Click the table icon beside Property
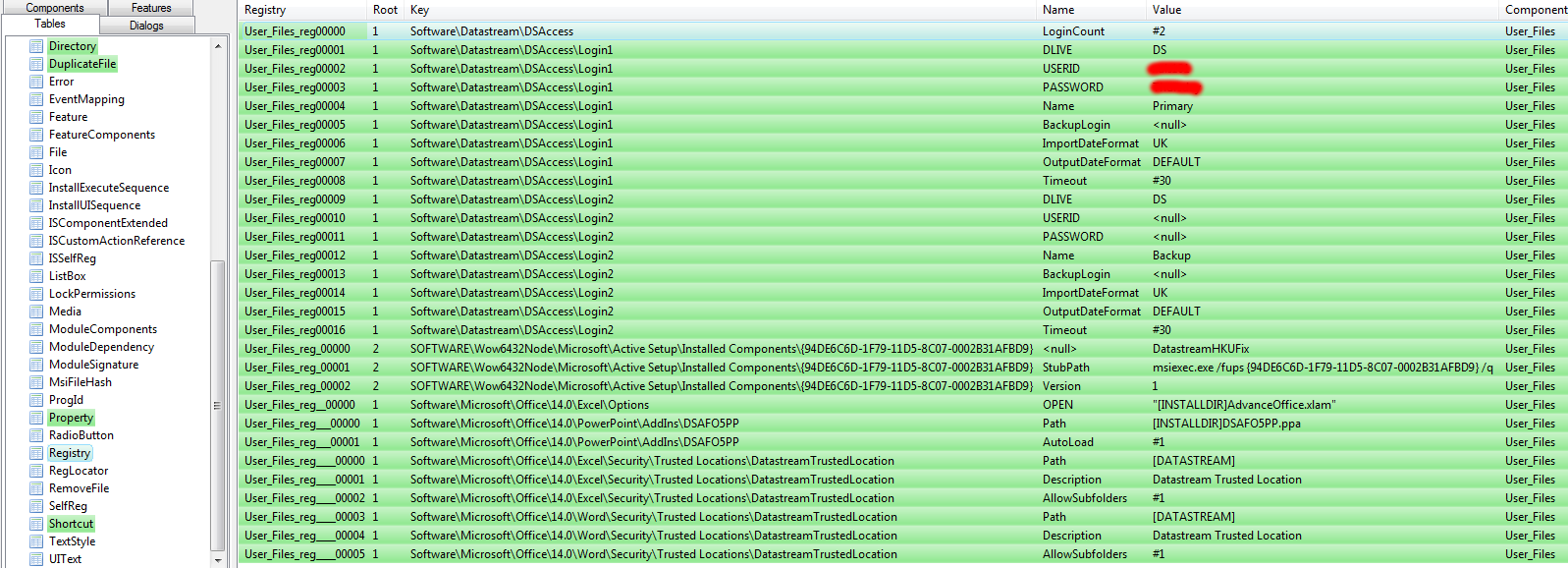The image size is (1568, 568). click(36, 418)
